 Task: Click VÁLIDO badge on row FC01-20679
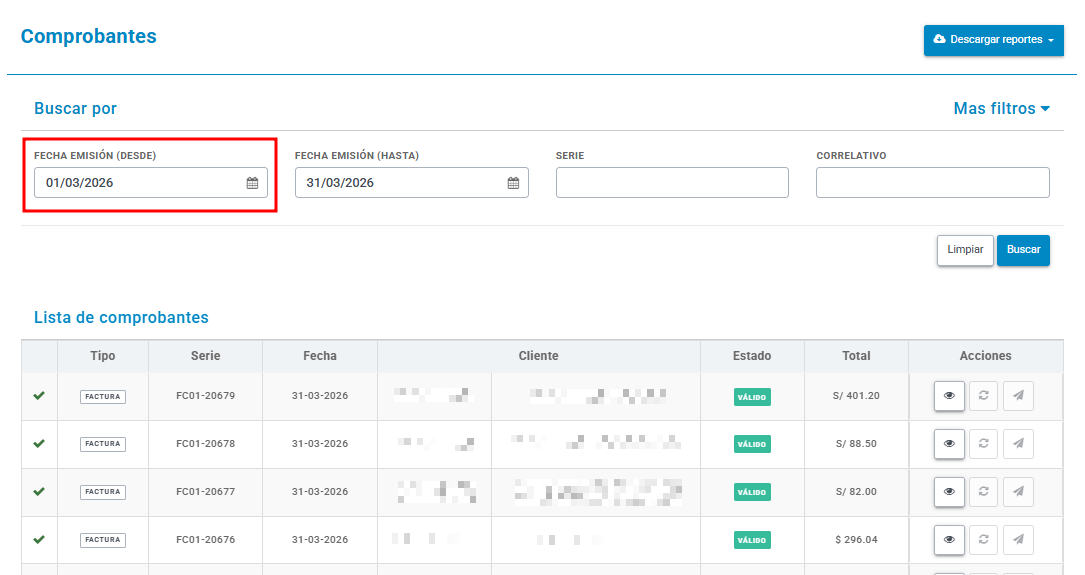tap(752, 397)
